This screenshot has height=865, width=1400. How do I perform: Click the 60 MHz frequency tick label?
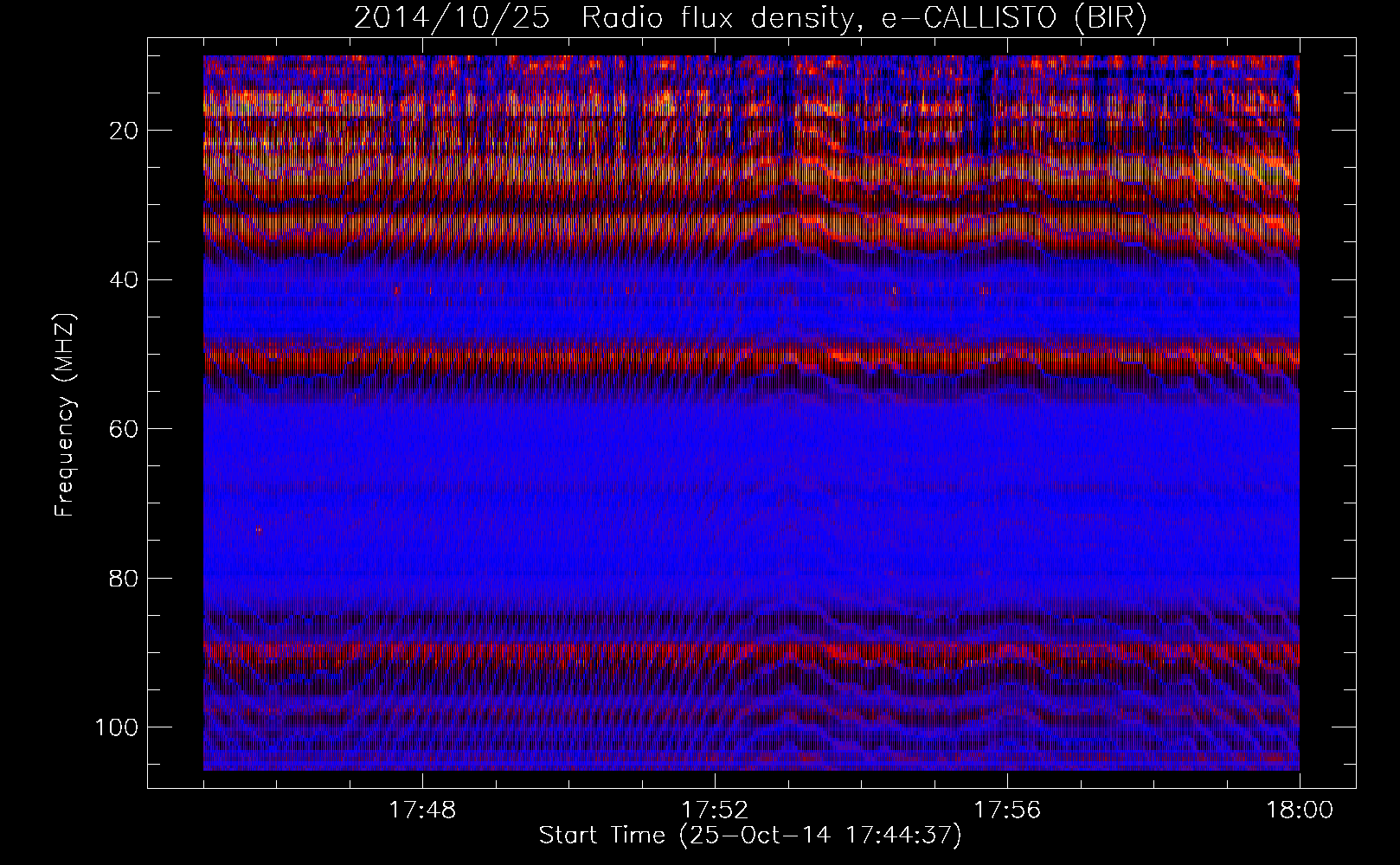pyautogui.click(x=124, y=429)
